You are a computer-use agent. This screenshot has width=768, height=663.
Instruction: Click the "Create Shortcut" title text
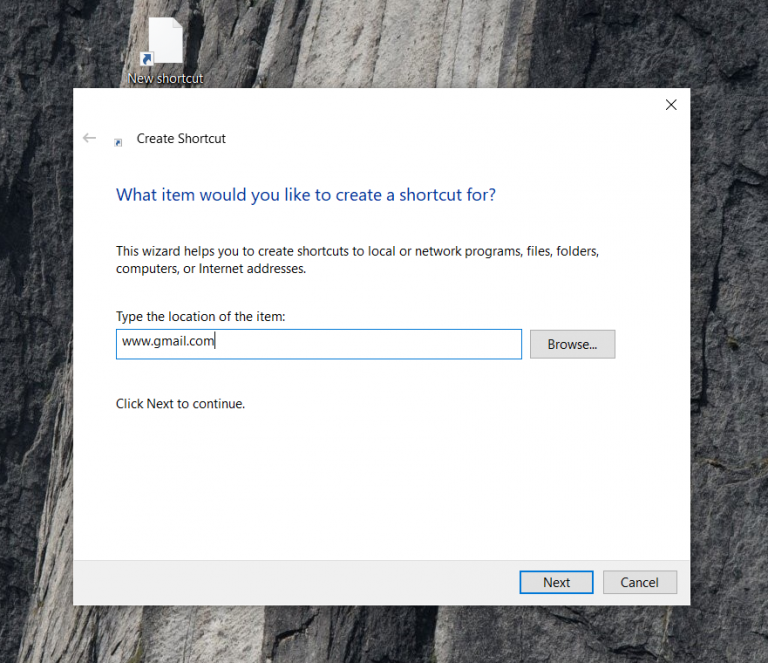coord(181,139)
